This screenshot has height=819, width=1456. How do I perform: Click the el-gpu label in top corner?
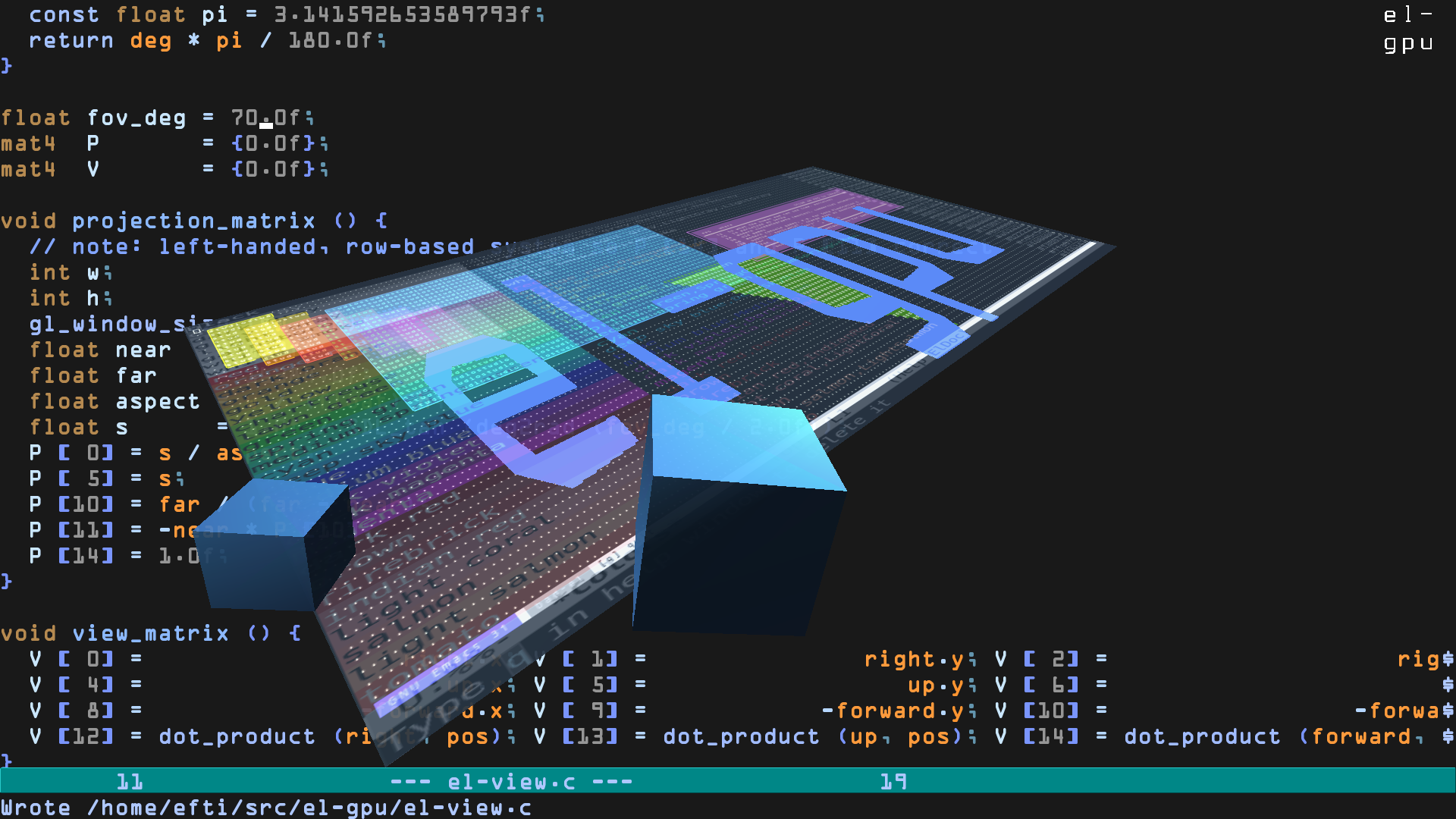(1407, 29)
